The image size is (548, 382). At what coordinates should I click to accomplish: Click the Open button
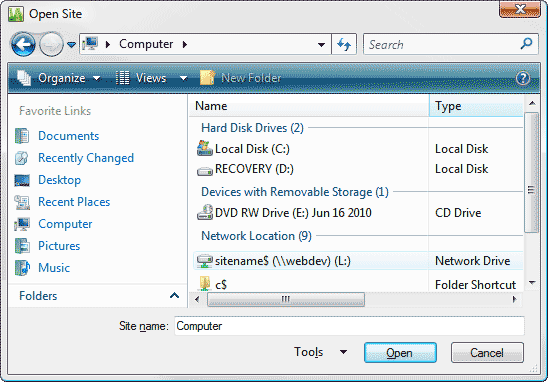point(400,353)
